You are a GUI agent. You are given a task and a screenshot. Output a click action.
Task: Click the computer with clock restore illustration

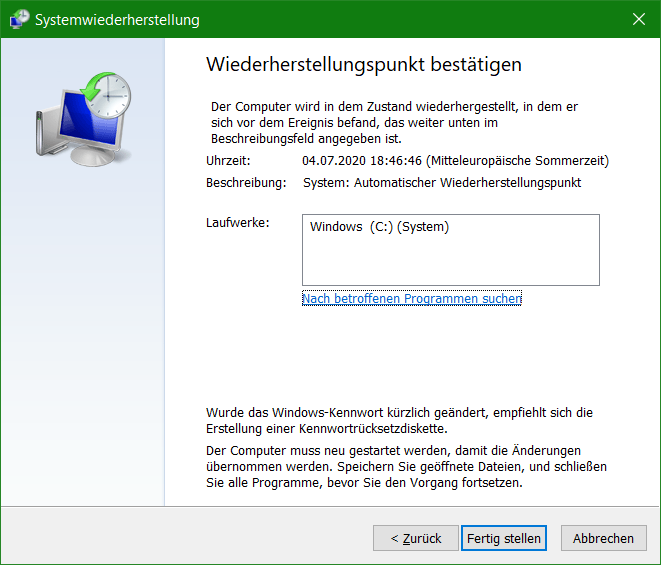[83, 119]
